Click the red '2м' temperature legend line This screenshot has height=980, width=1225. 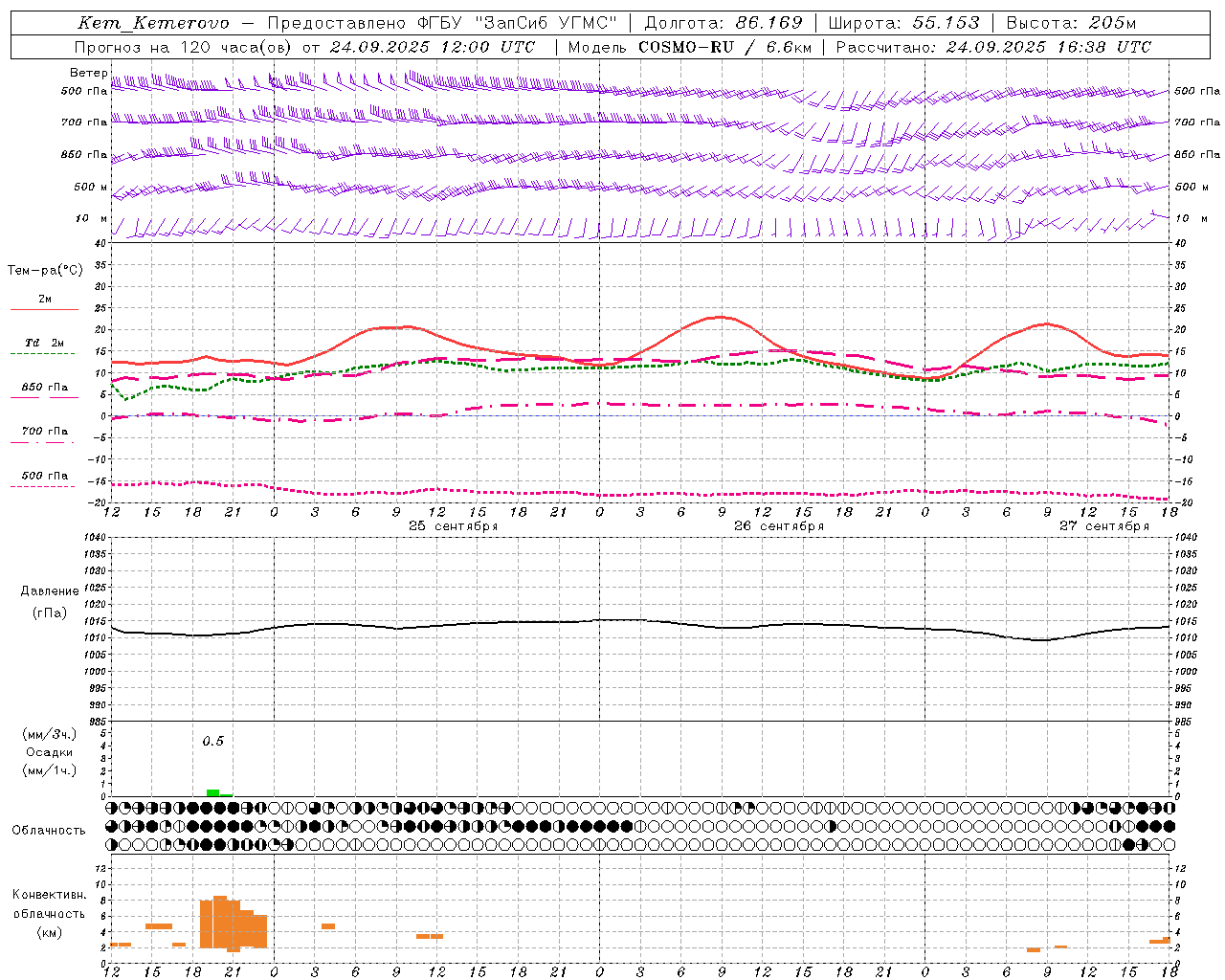pos(44,309)
